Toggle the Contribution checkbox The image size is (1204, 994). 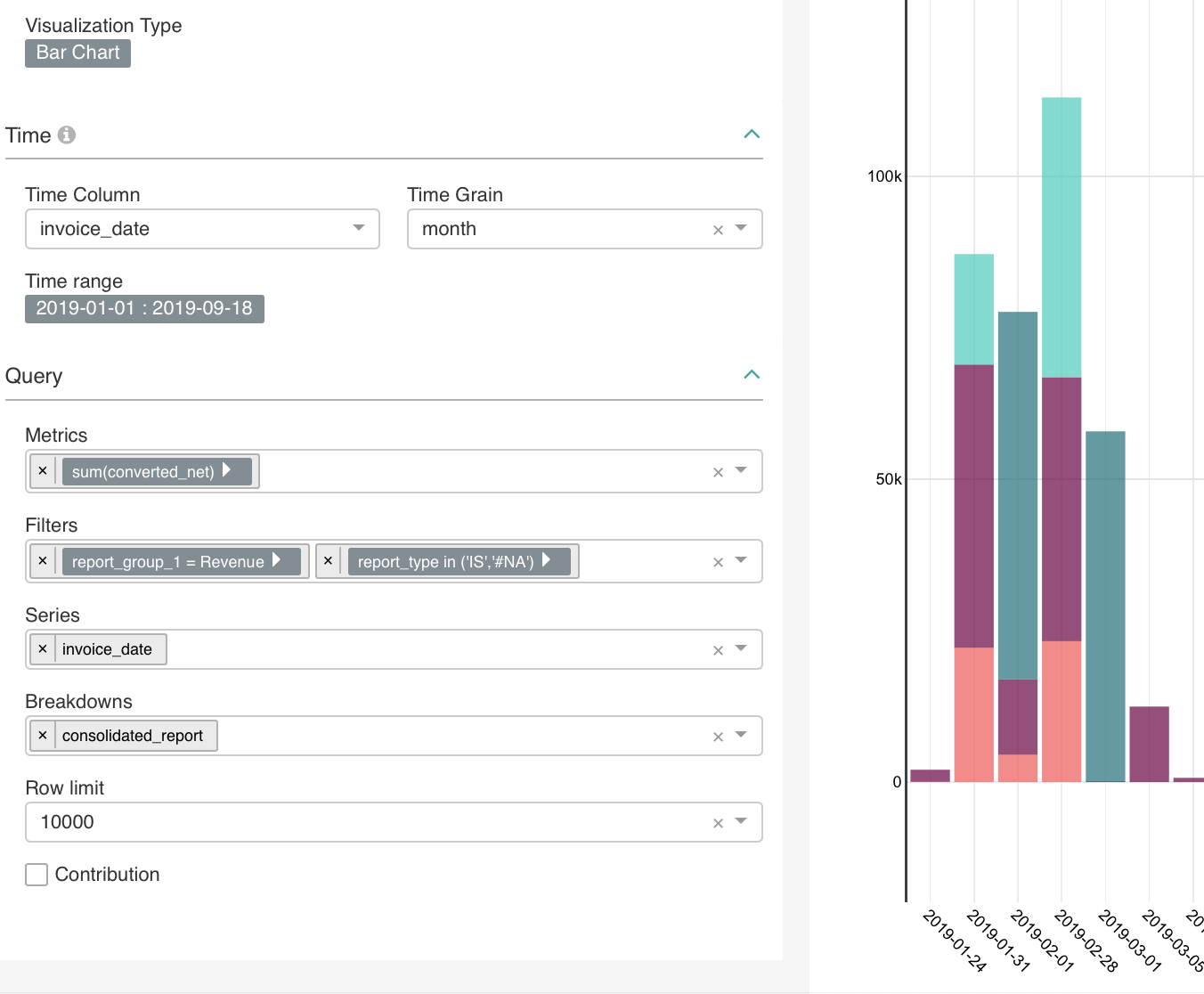click(x=37, y=875)
